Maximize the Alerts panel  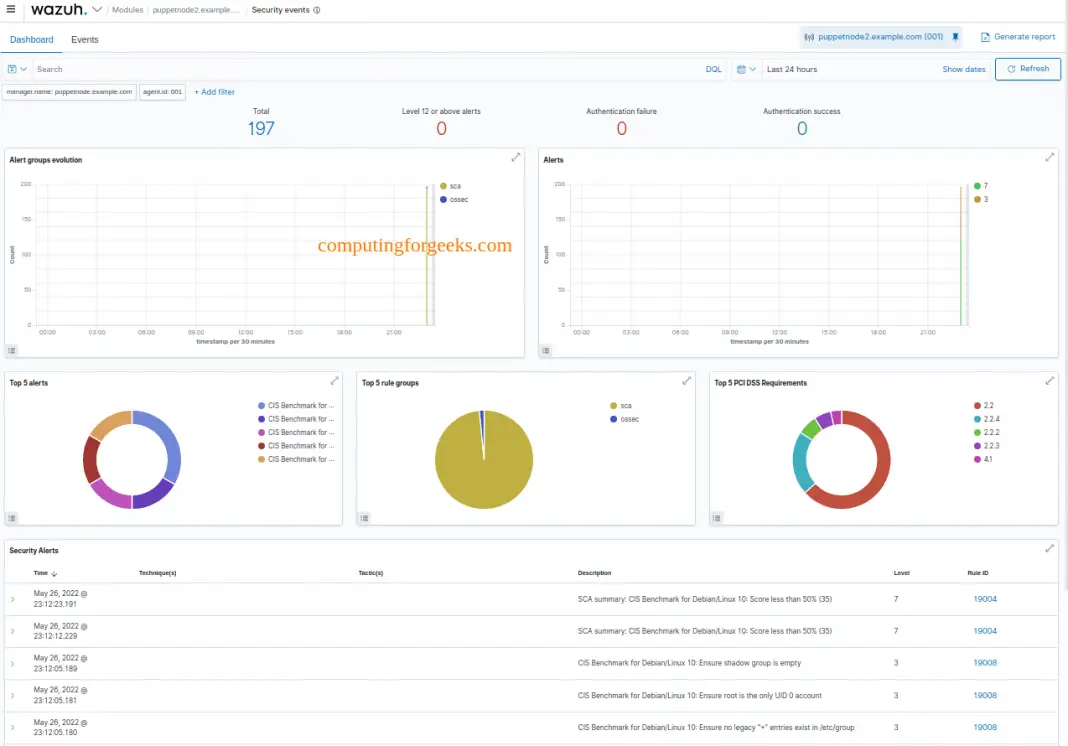coord(1049,157)
